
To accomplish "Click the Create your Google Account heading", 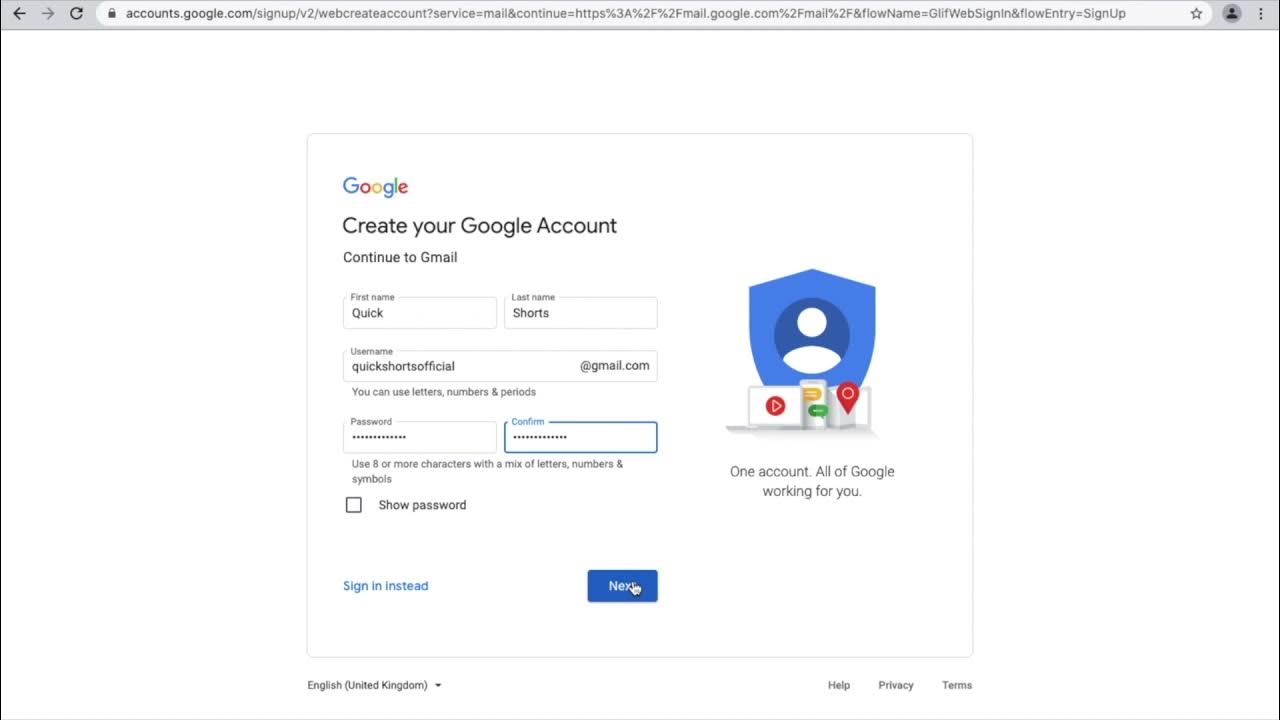I will click(x=480, y=226).
